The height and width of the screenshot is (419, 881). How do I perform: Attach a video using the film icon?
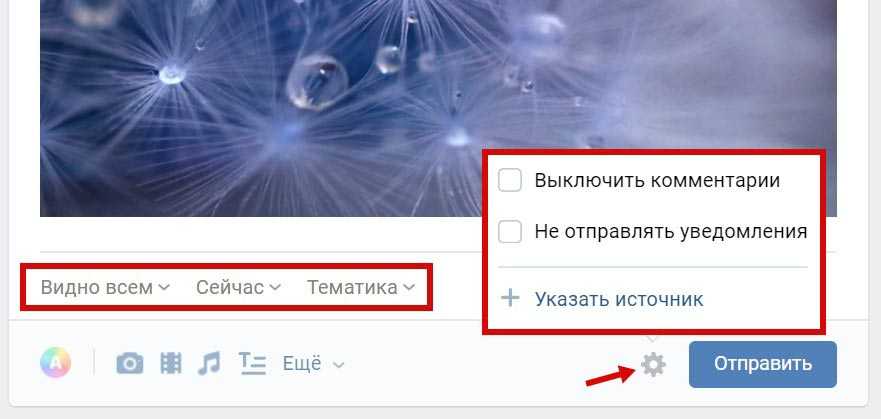(171, 363)
